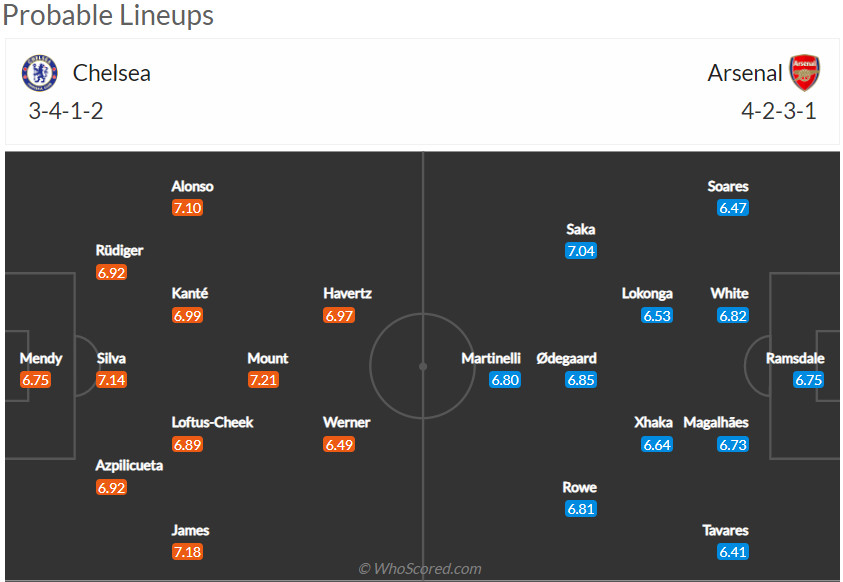This screenshot has height=582, width=843.
Task: Click Tavares's 6.41 rating badge
Action: pyautogui.click(x=733, y=552)
